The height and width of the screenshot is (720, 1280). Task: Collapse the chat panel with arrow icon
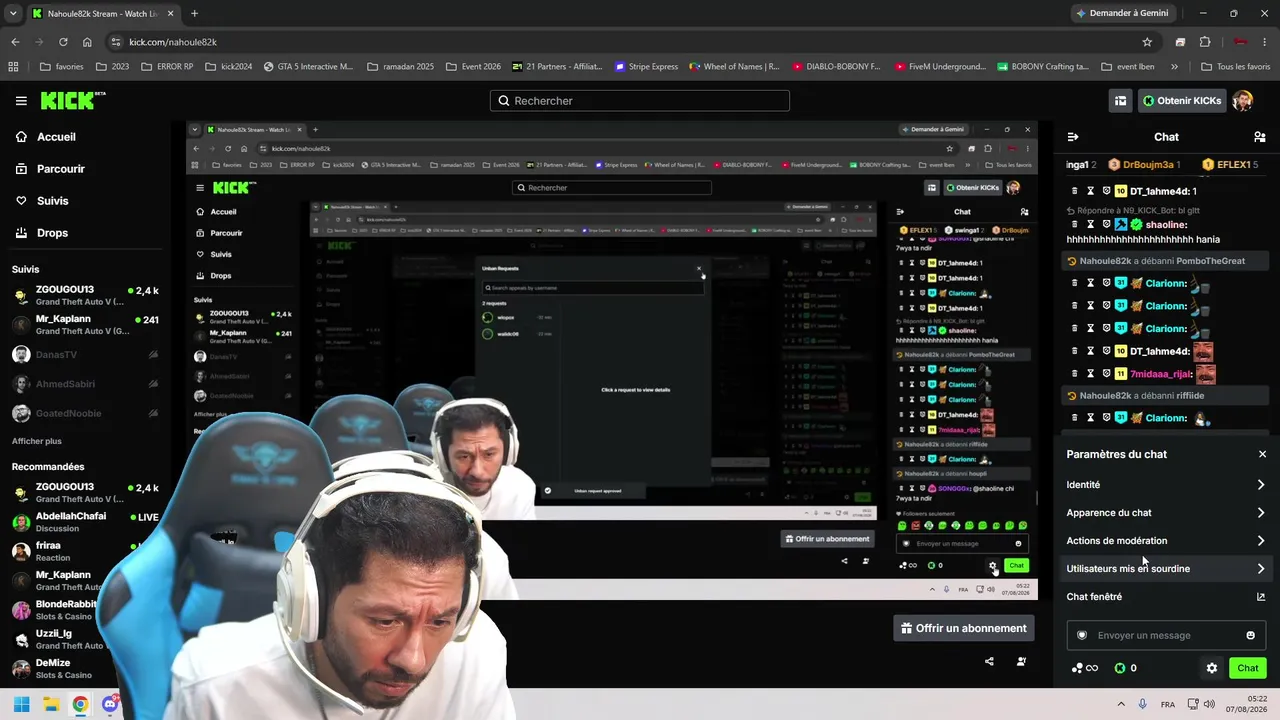[x=1073, y=137]
